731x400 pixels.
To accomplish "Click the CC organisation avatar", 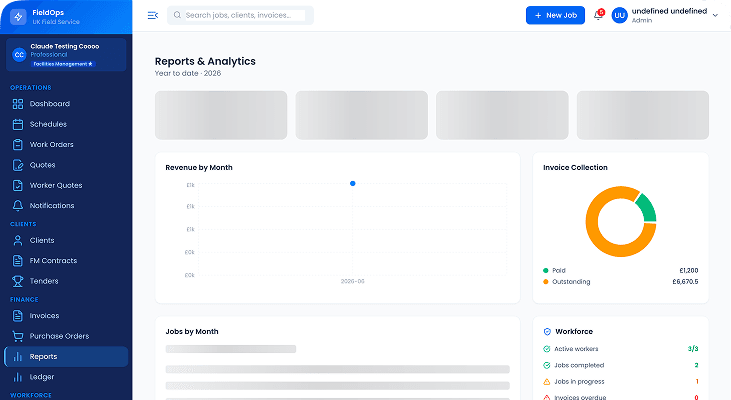I will [19, 55].
